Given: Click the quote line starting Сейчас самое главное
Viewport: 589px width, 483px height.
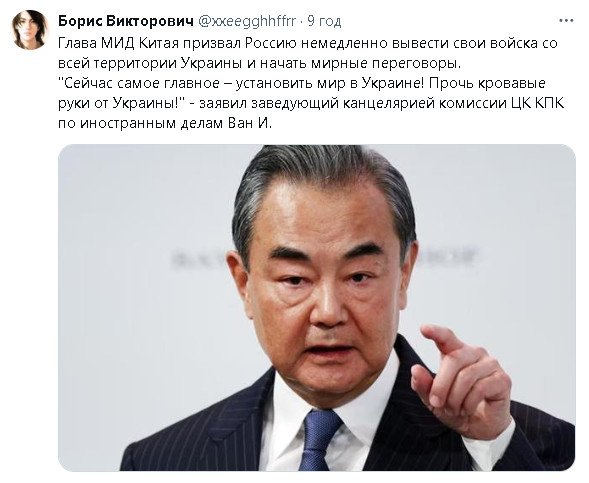Looking at the screenshot, I should [x=302, y=83].
